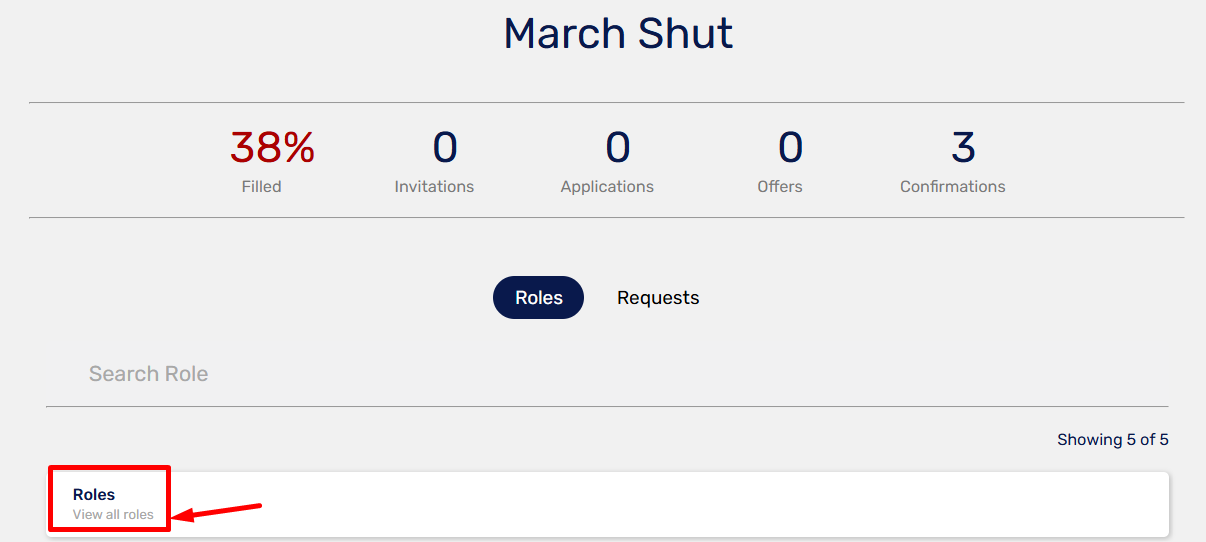The width and height of the screenshot is (1206, 542).
Task: Click the Applications label text
Action: pyautogui.click(x=607, y=187)
